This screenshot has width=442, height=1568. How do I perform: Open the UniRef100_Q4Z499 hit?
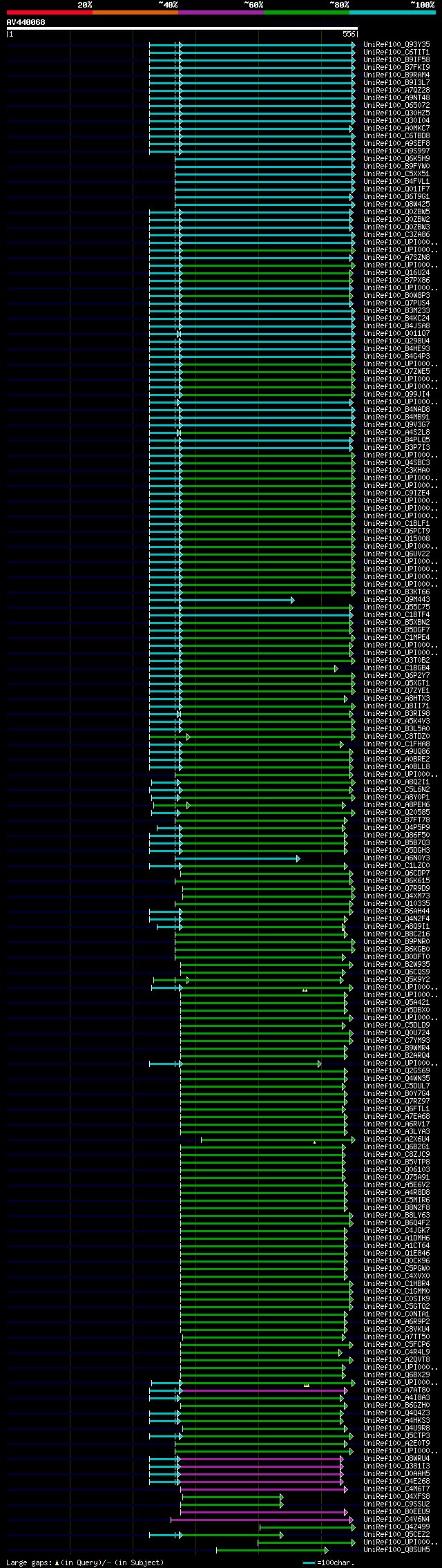(x=396, y=1527)
